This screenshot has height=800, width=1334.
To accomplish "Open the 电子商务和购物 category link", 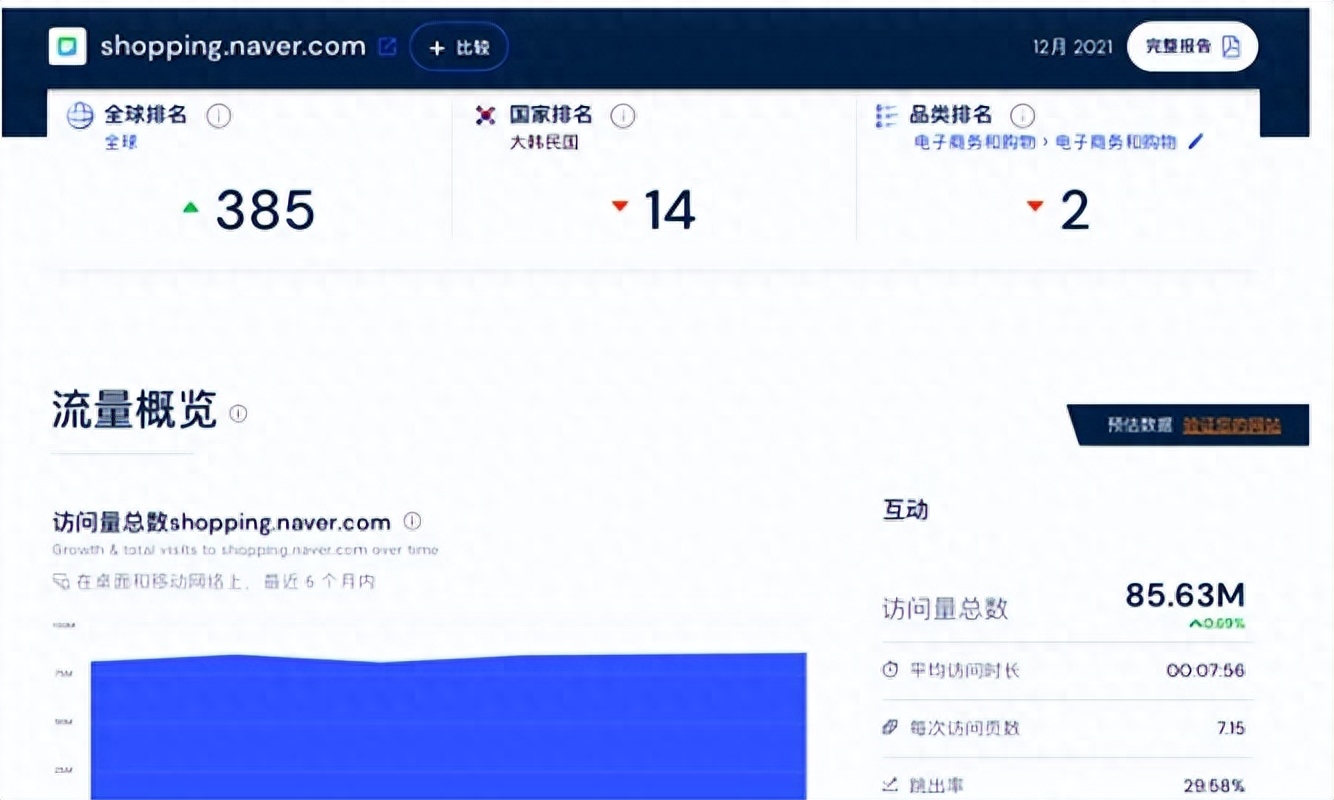I will [1045, 142].
